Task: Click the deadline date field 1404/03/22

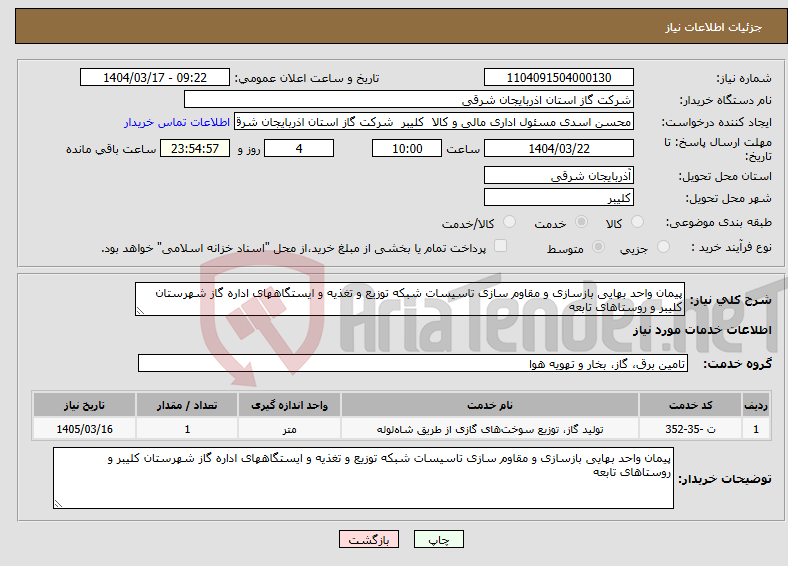Action: click(558, 148)
